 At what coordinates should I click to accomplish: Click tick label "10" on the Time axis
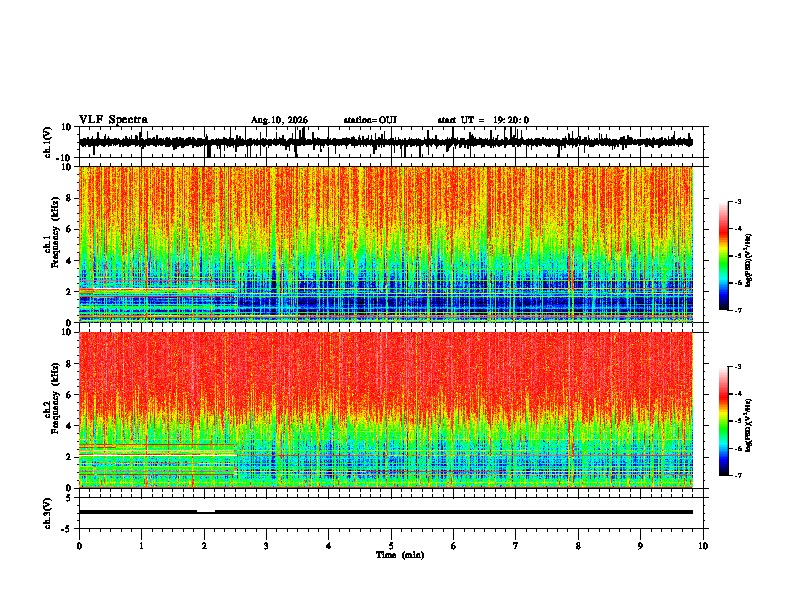pos(703,546)
